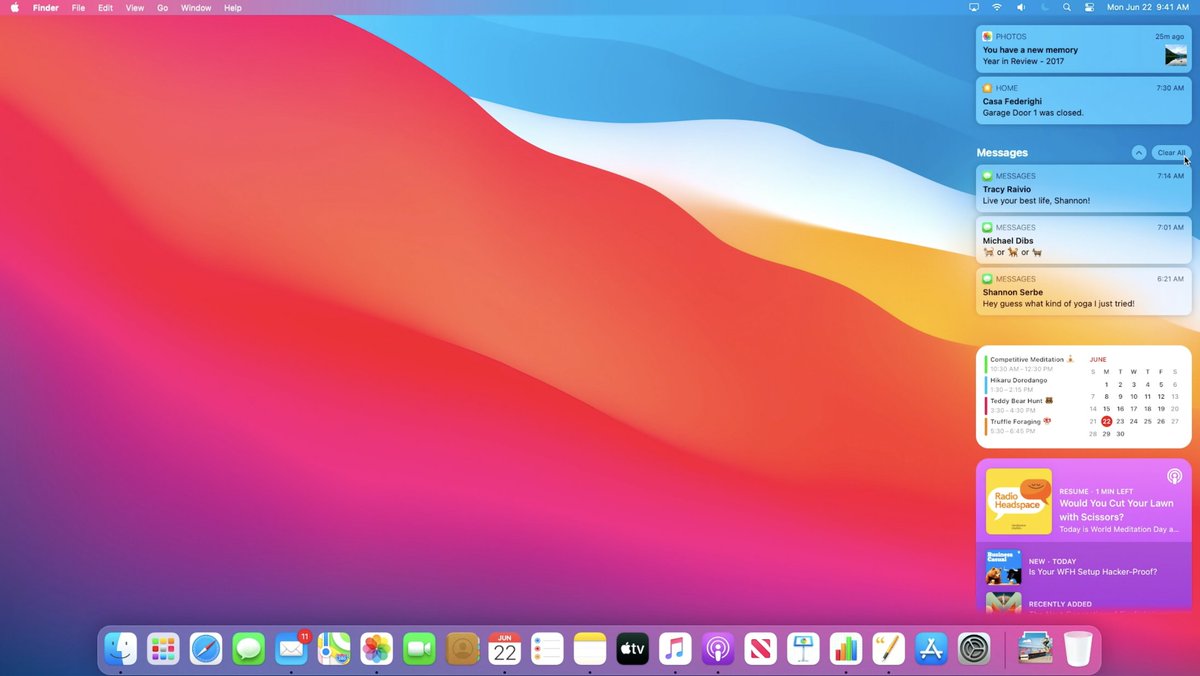Screen dimensions: 1200x676
Task: Open the App Store in the Dock
Action: (931, 649)
